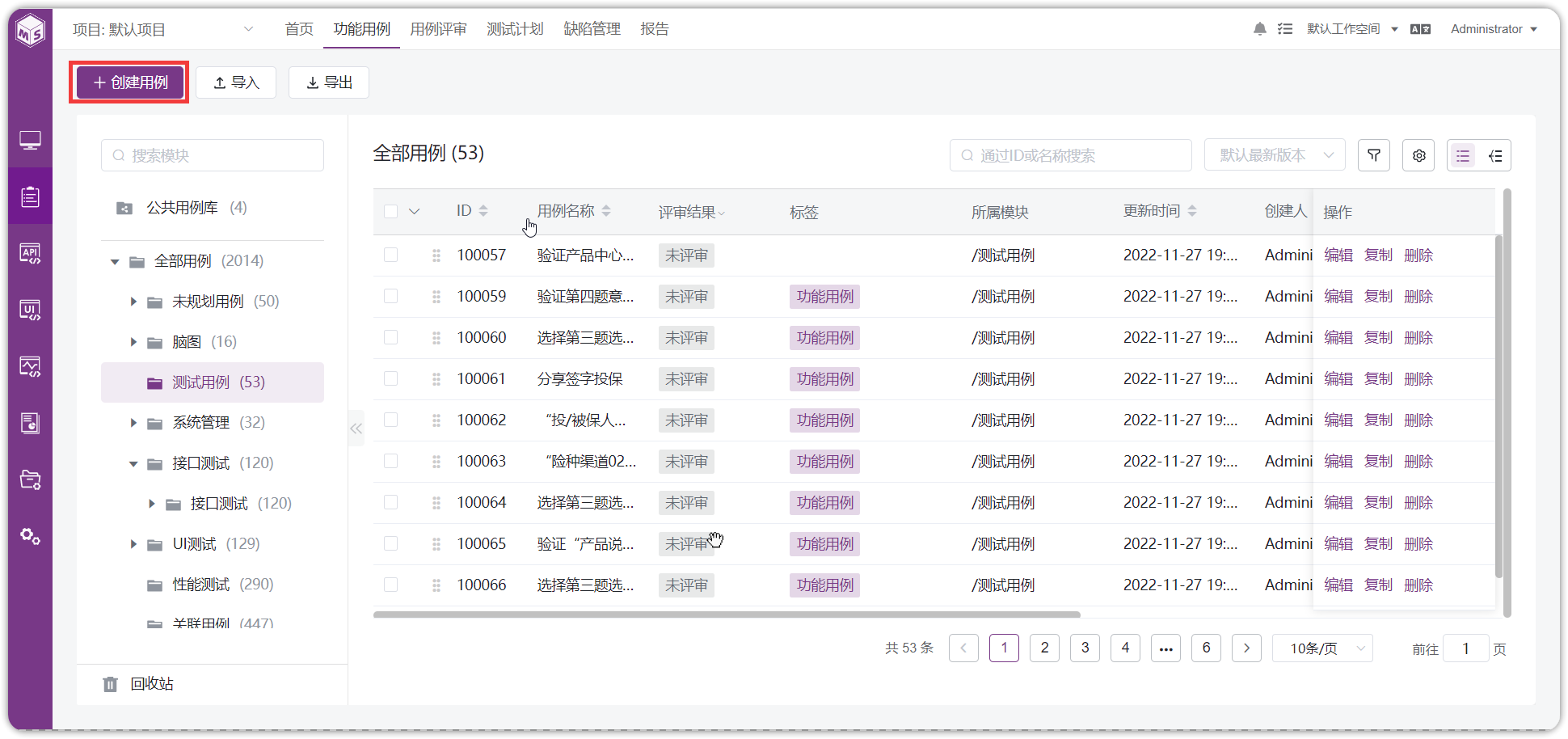Check the box for case 100059

tap(391, 296)
